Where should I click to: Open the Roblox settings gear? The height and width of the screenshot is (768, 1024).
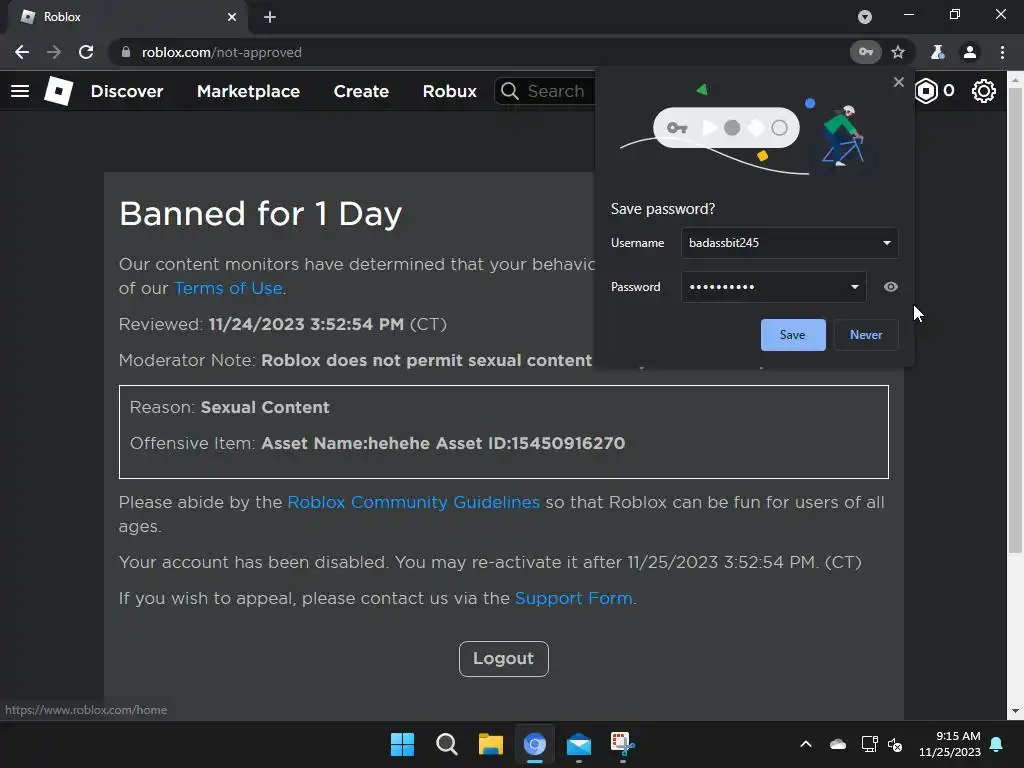(984, 91)
